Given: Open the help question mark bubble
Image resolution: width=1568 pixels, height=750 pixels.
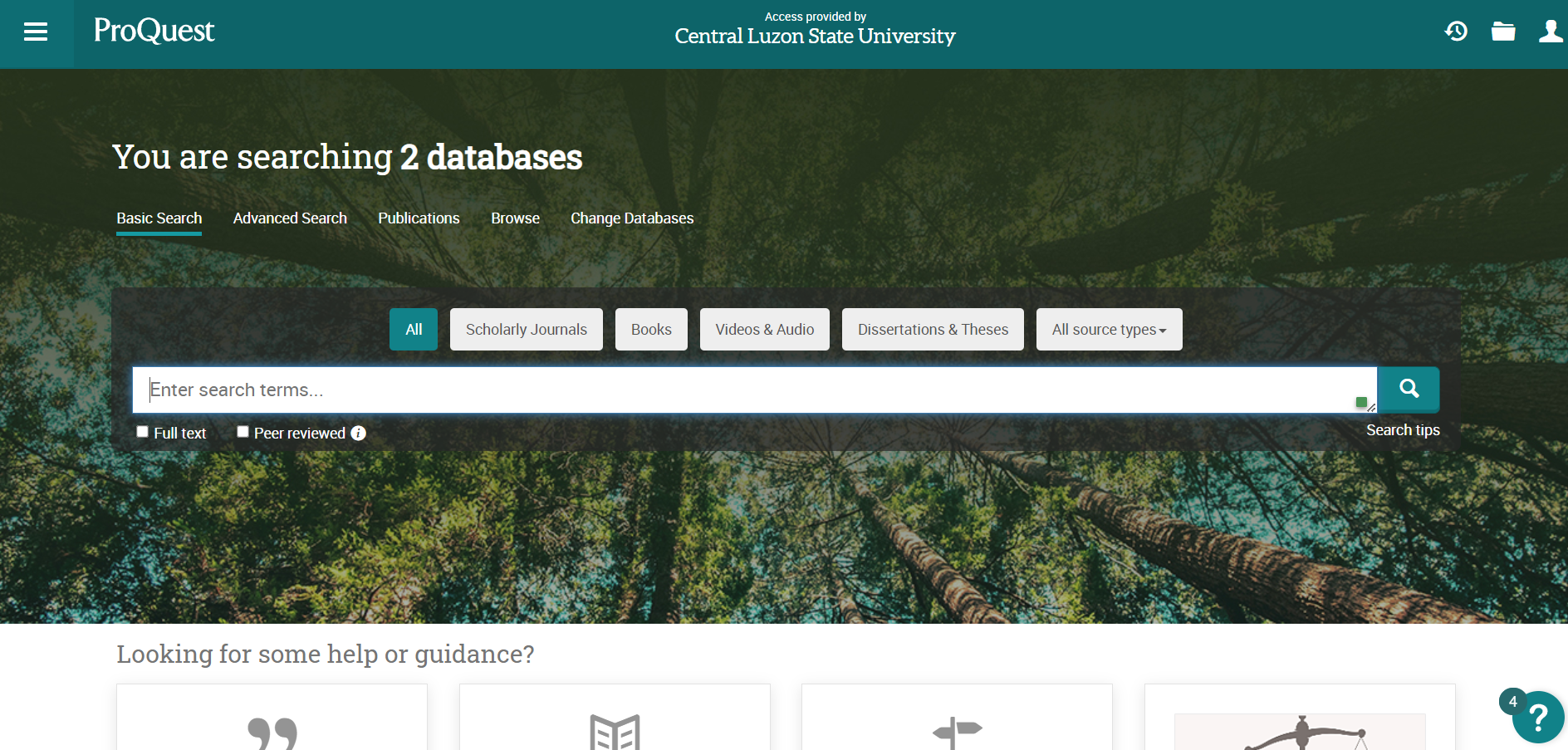Looking at the screenshot, I should click(1539, 717).
